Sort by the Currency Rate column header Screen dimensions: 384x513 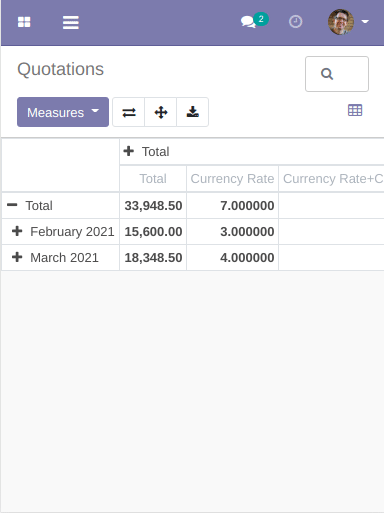[x=232, y=179]
